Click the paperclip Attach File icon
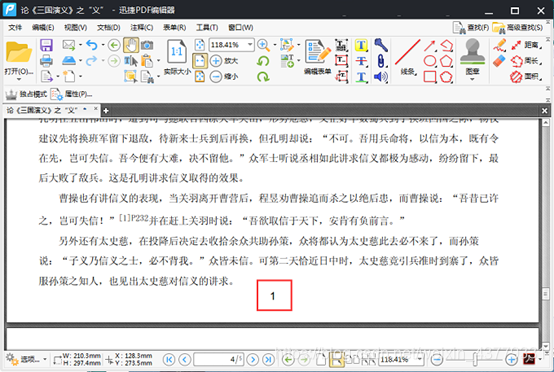The height and width of the screenshot is (372, 554). pyautogui.click(x=381, y=61)
